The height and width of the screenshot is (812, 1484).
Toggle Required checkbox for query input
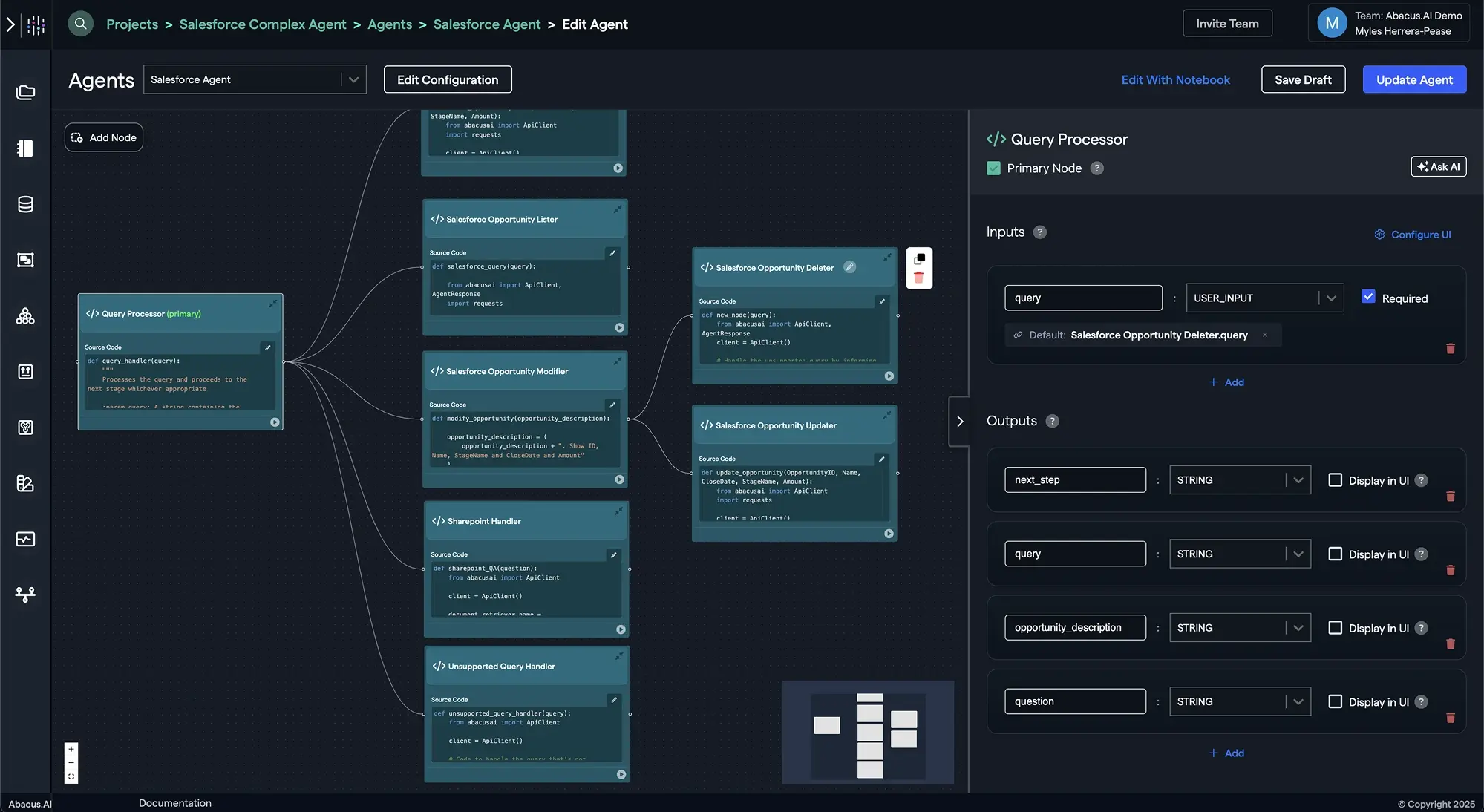pyautogui.click(x=1368, y=296)
